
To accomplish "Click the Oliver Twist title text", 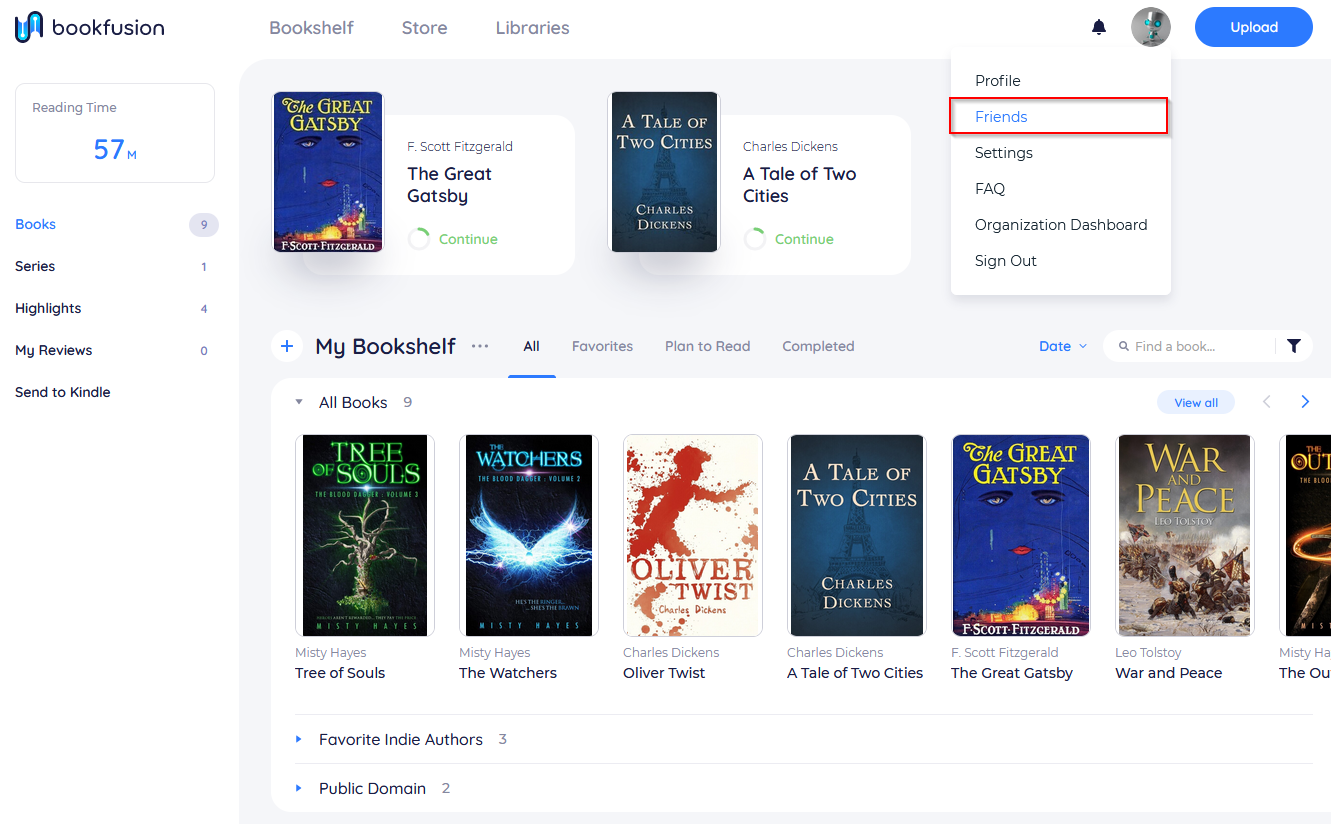I will [664, 673].
